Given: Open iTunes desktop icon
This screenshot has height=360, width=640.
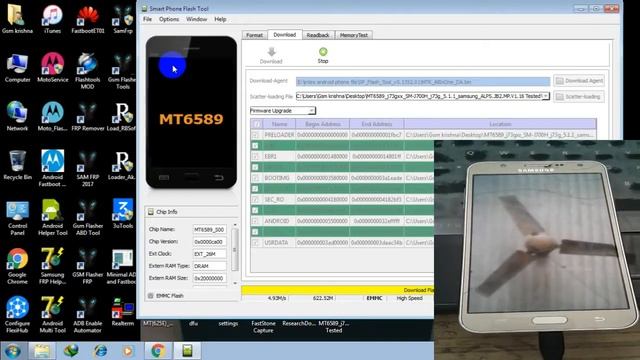Looking at the screenshot, I should pyautogui.click(x=52, y=19).
